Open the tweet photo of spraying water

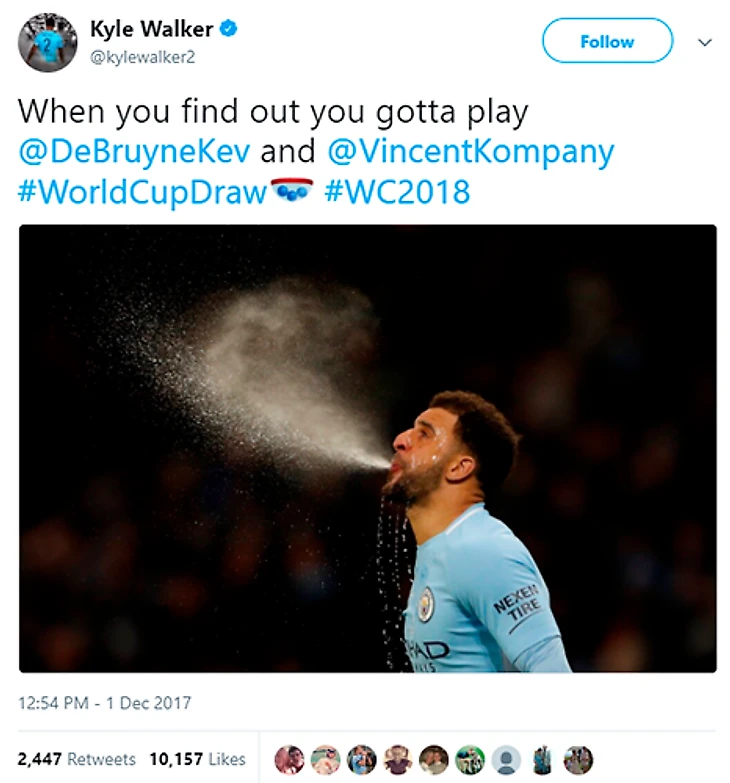(367, 447)
